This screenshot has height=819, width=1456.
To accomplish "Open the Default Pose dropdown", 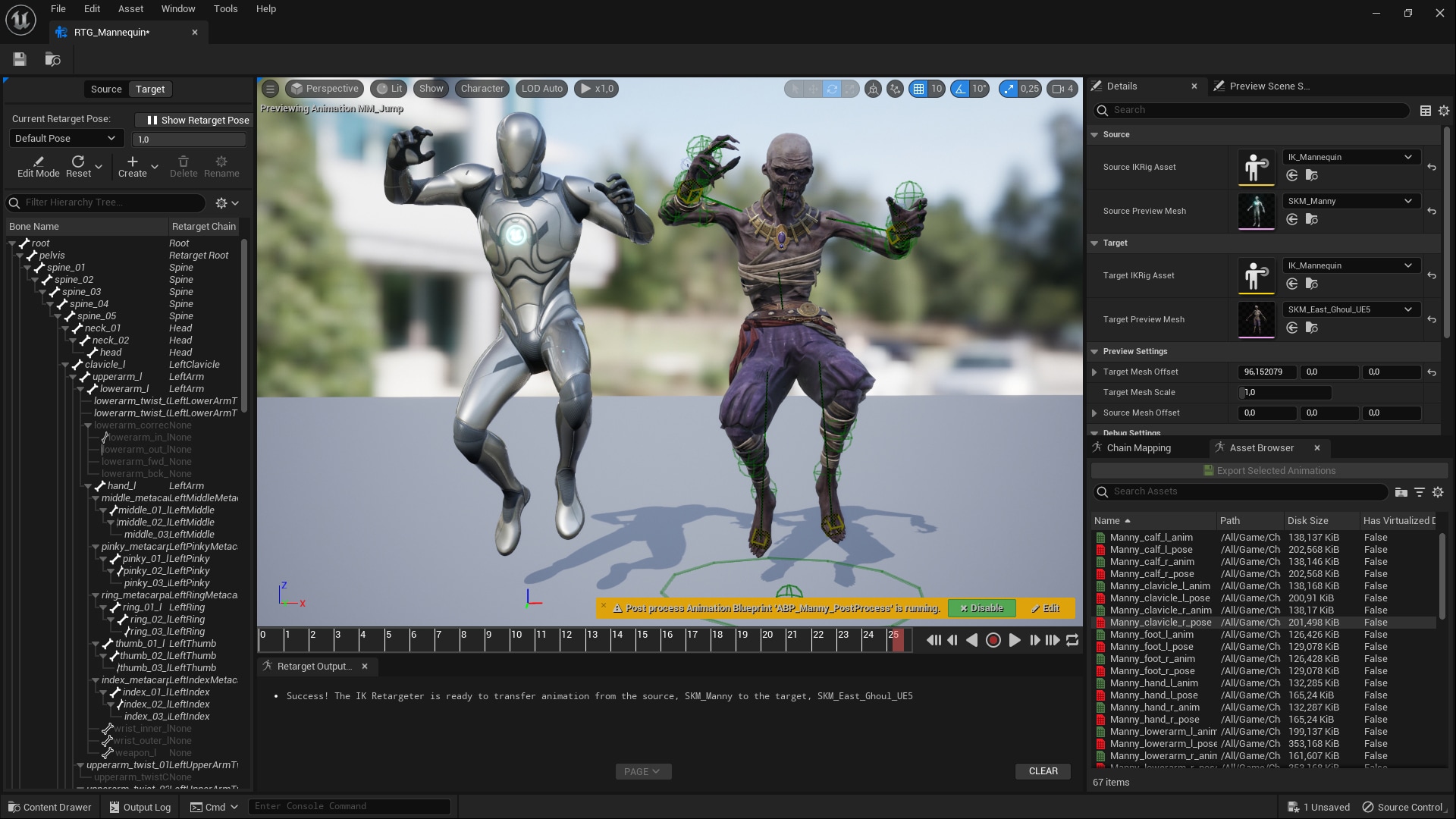I will click(x=65, y=138).
